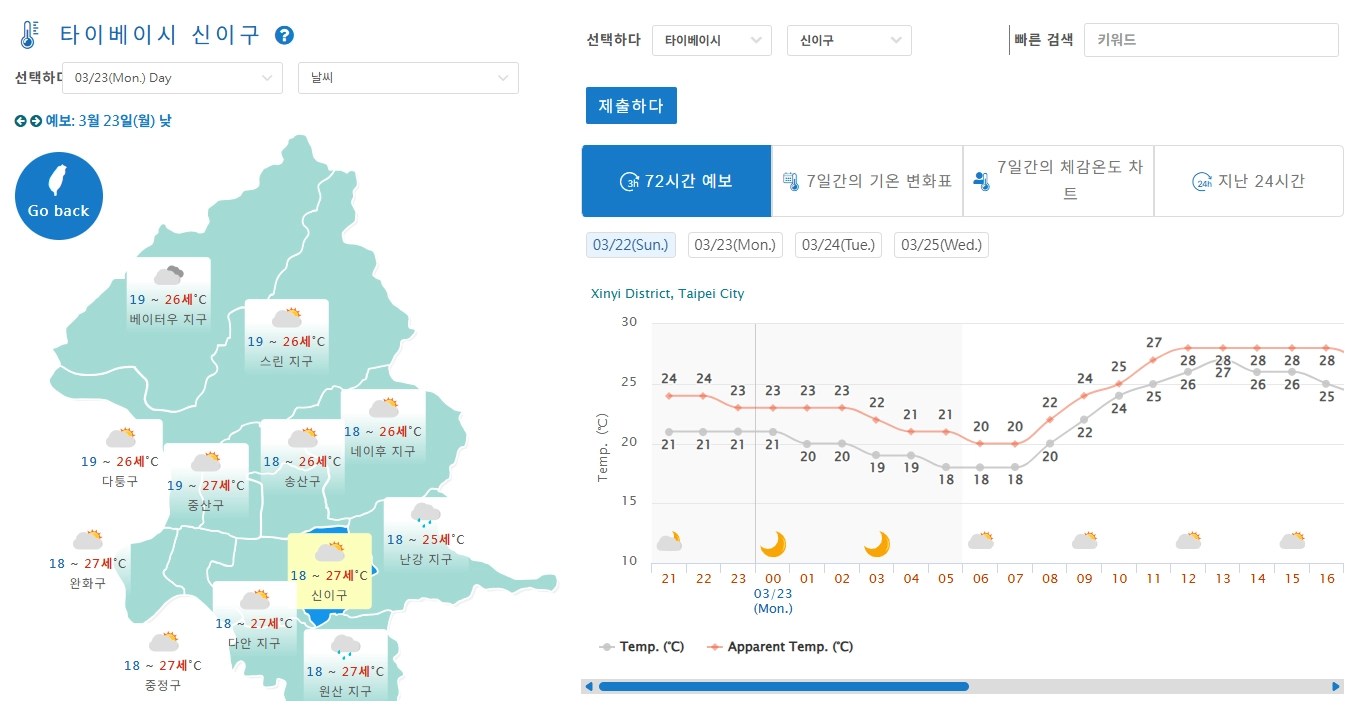Click the moon icon below the temperature chart
This screenshot has width=1358, height=701.
point(775,543)
